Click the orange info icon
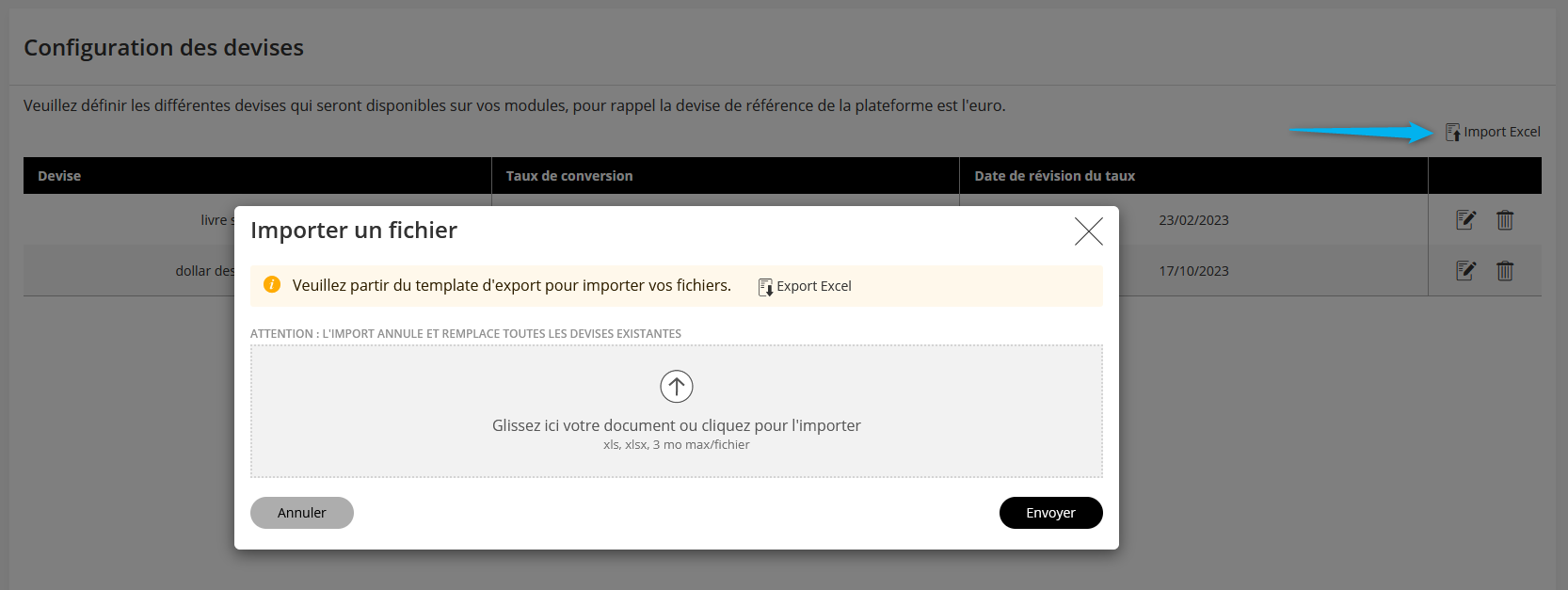 coord(272,285)
